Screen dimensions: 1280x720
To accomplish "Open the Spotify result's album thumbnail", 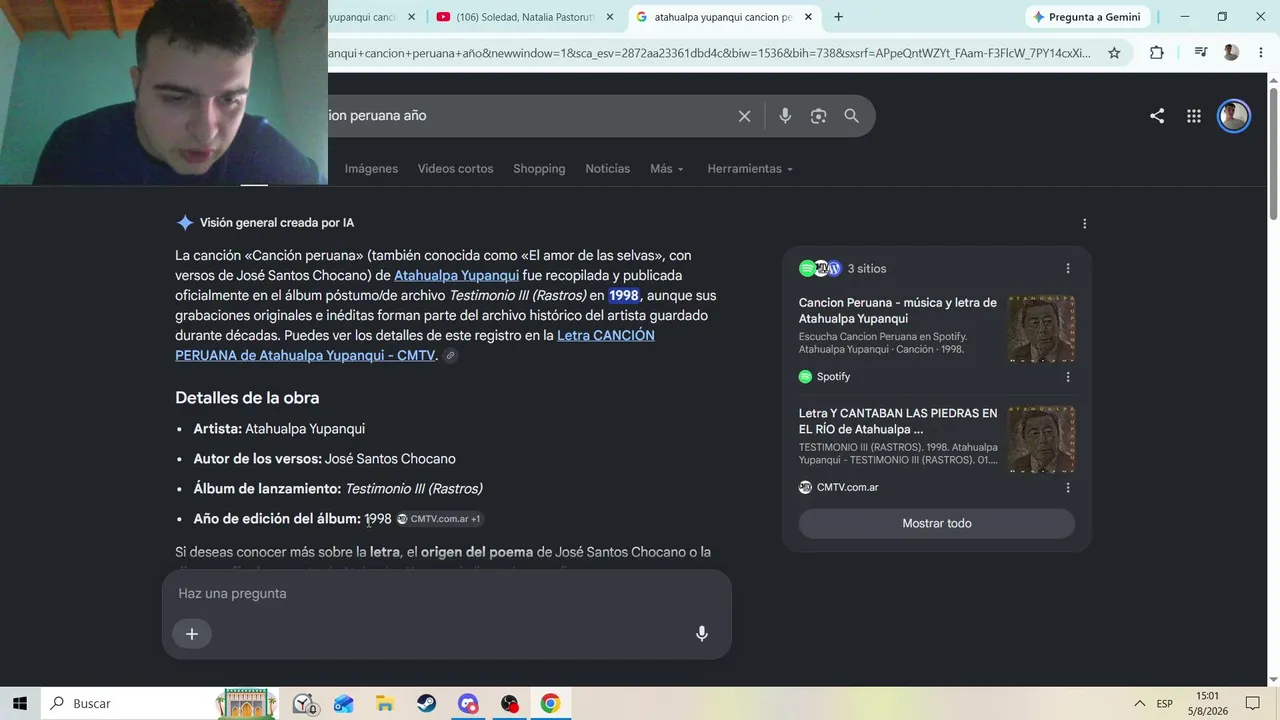I will [x=1041, y=329].
